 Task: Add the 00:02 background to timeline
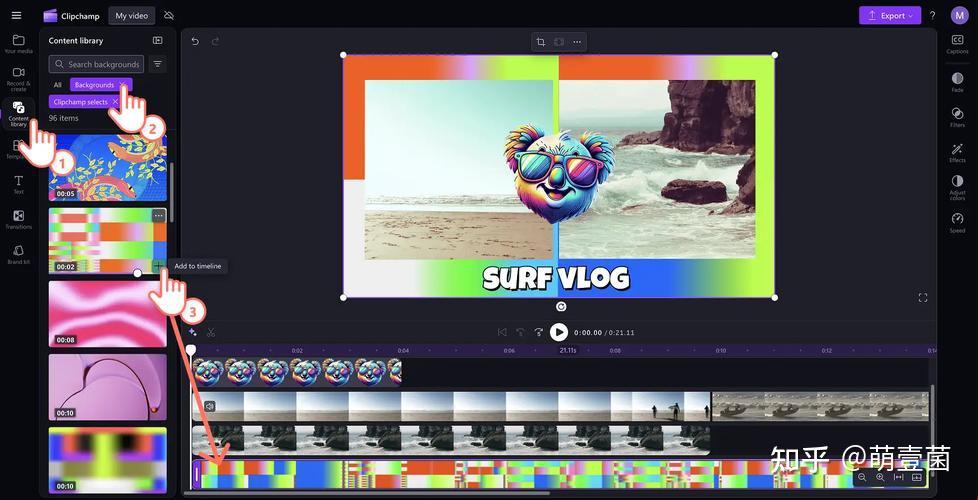(158, 266)
